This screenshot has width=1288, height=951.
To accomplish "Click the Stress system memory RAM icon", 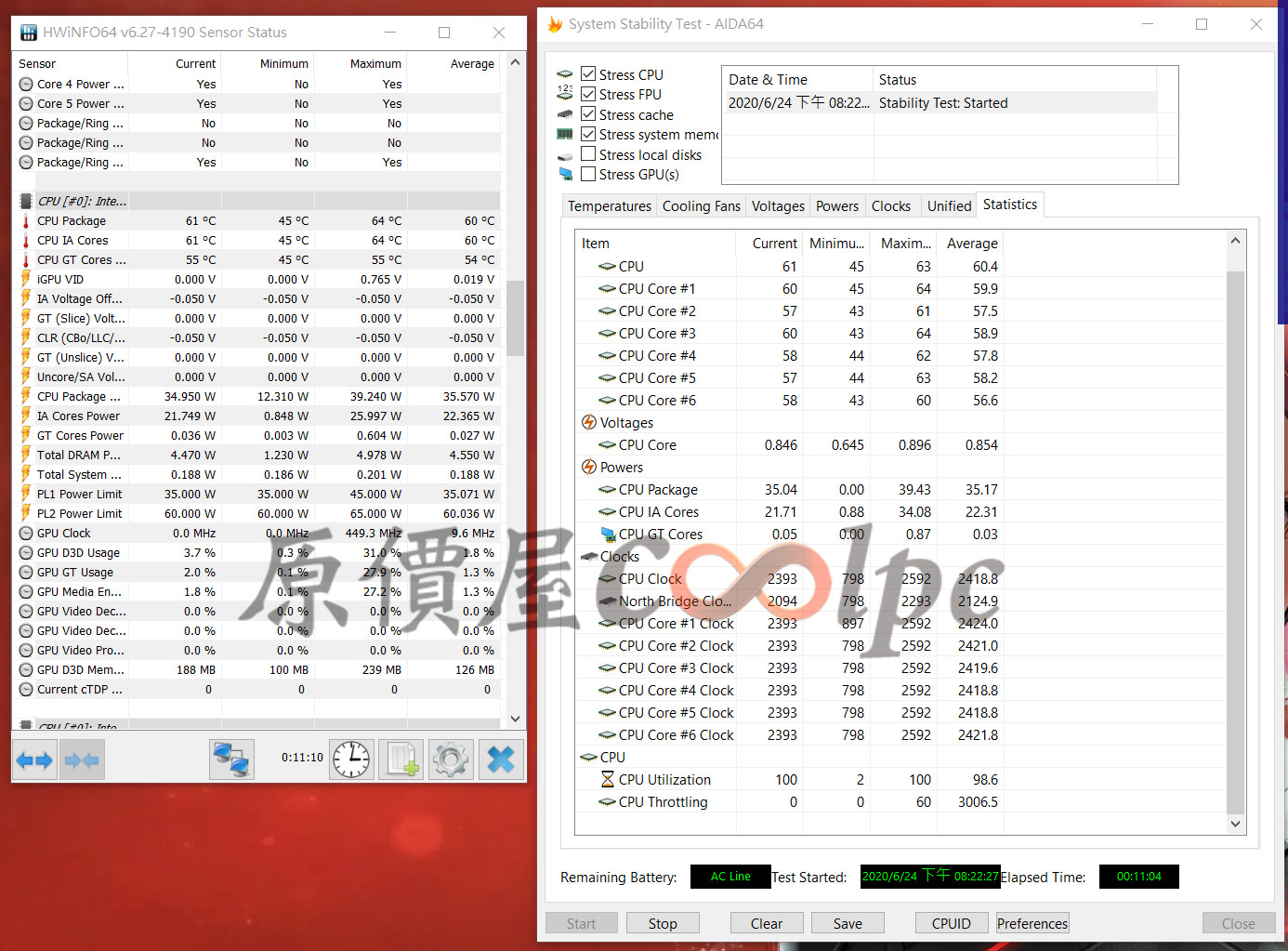I will [565, 135].
